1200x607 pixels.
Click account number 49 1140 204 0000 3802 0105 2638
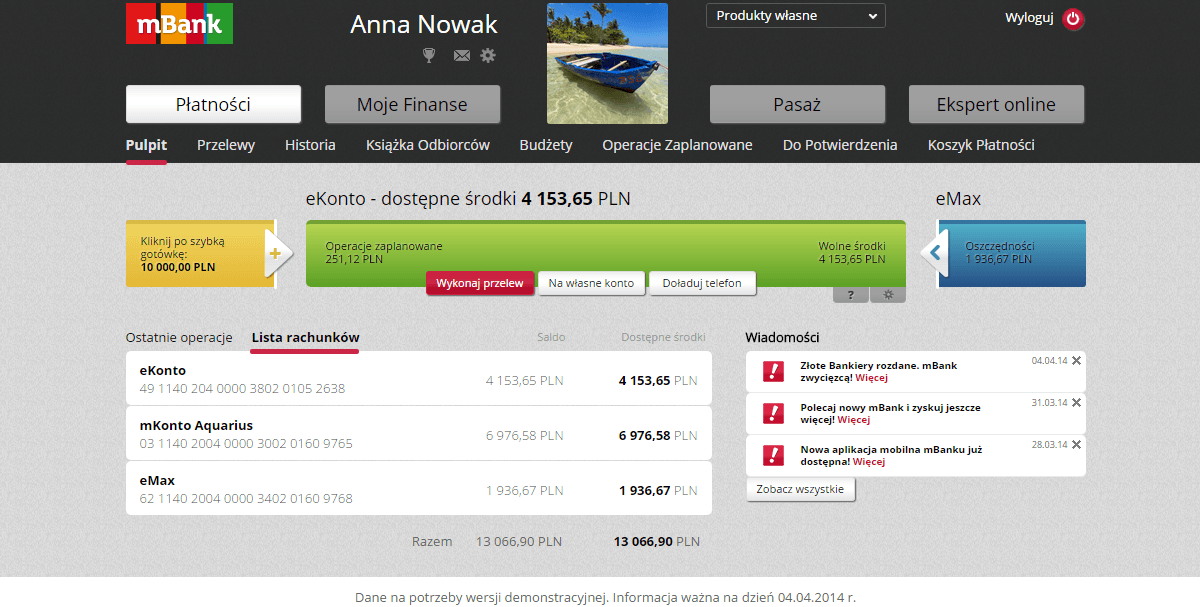coord(242,389)
